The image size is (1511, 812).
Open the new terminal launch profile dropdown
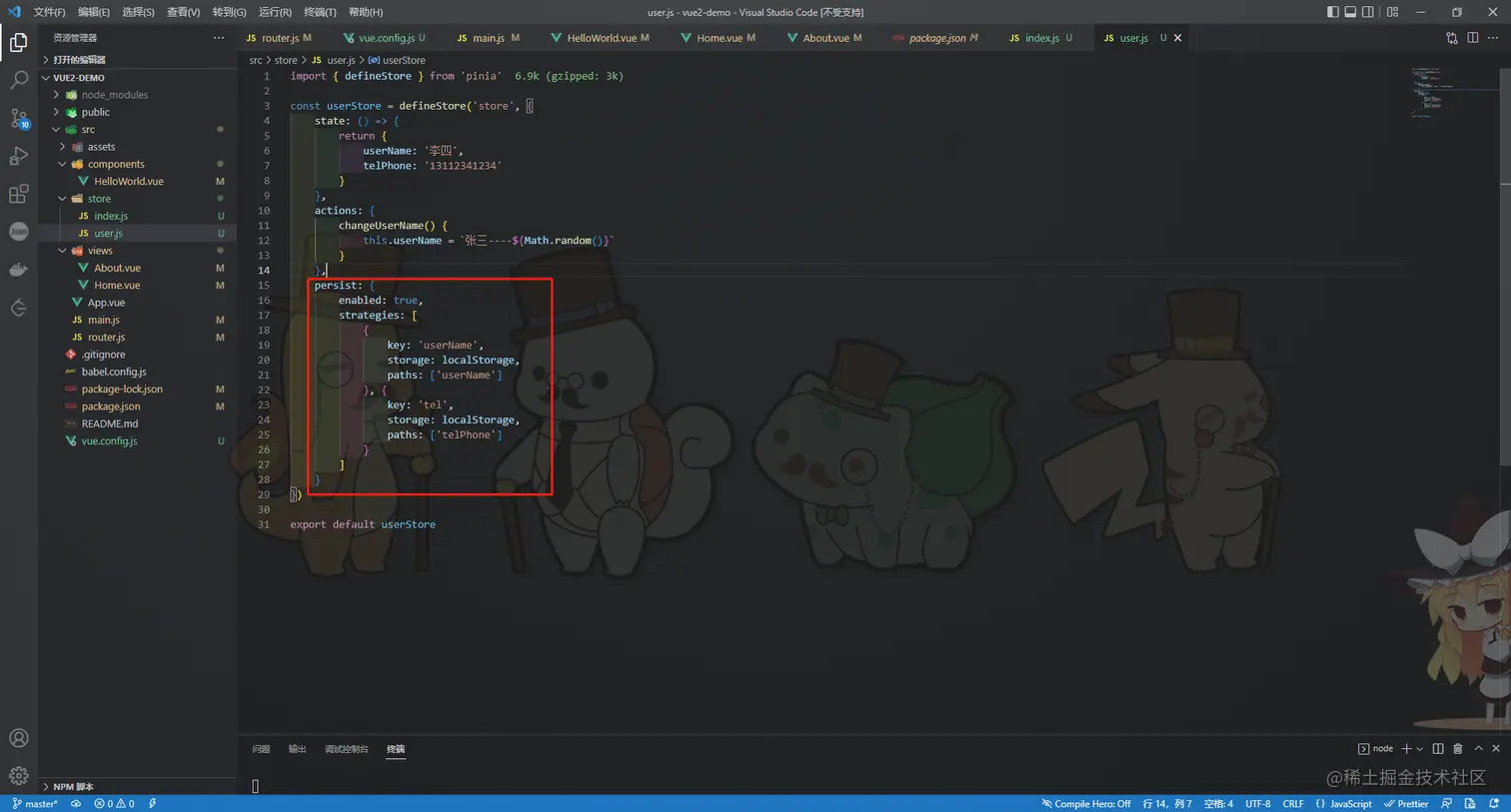(x=1420, y=749)
